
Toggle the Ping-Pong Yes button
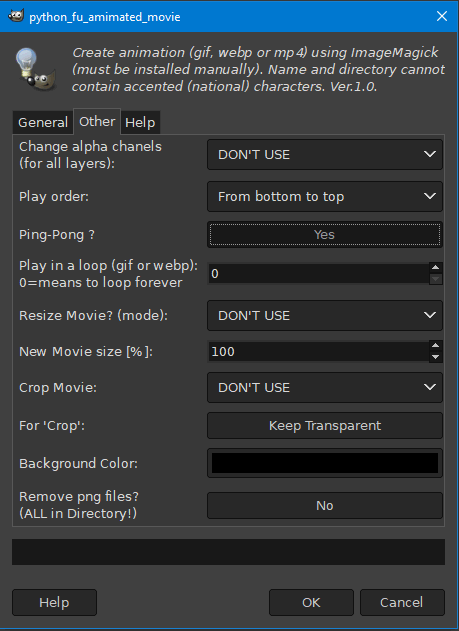coord(325,235)
